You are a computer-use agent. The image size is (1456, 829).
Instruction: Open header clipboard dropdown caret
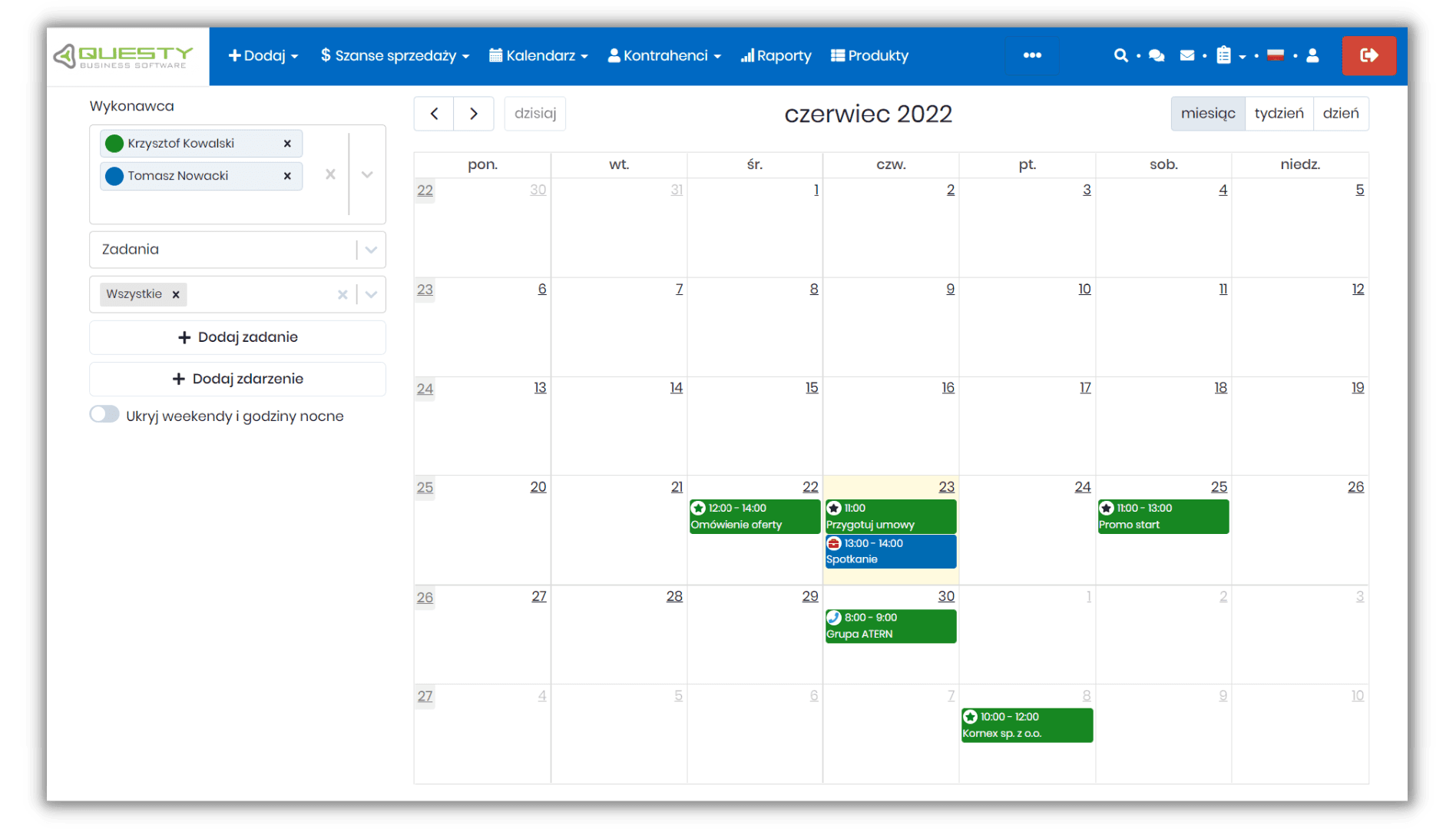pos(1242,57)
